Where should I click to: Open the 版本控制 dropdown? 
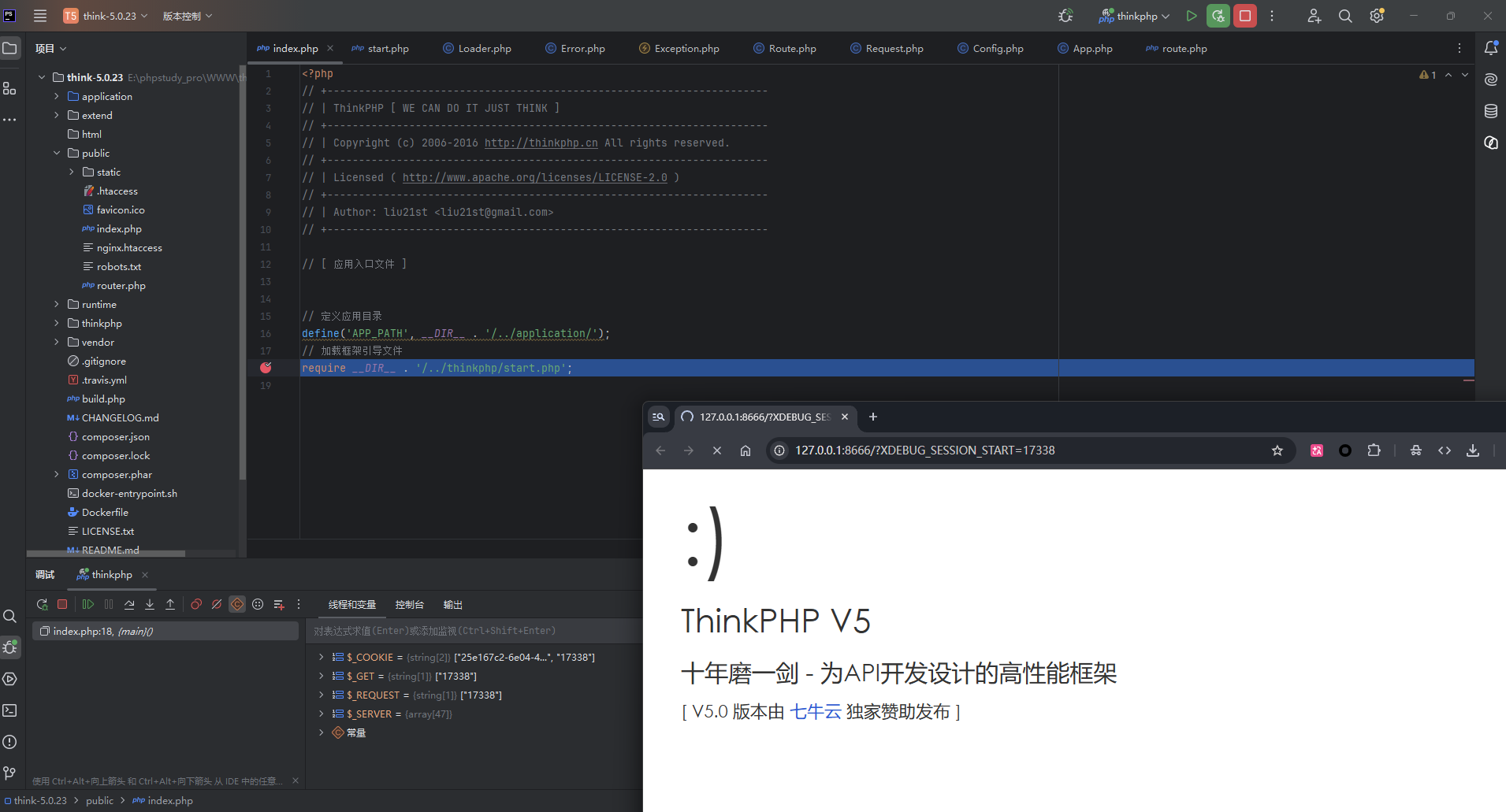188,16
